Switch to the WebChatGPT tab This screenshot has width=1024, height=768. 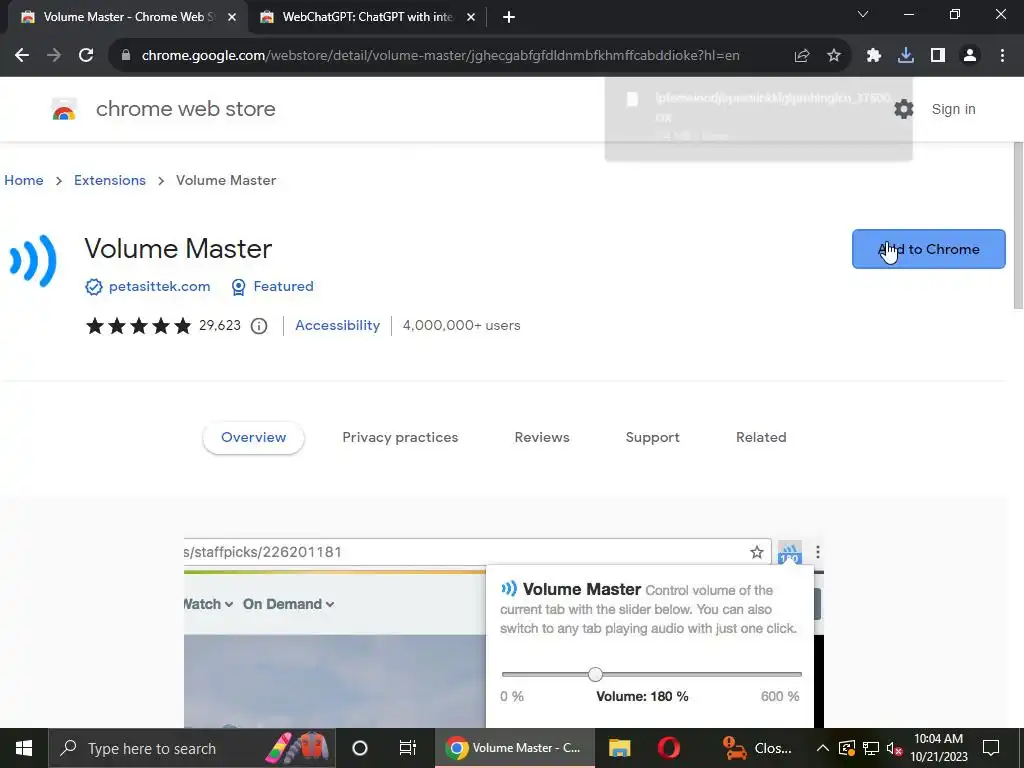(367, 17)
